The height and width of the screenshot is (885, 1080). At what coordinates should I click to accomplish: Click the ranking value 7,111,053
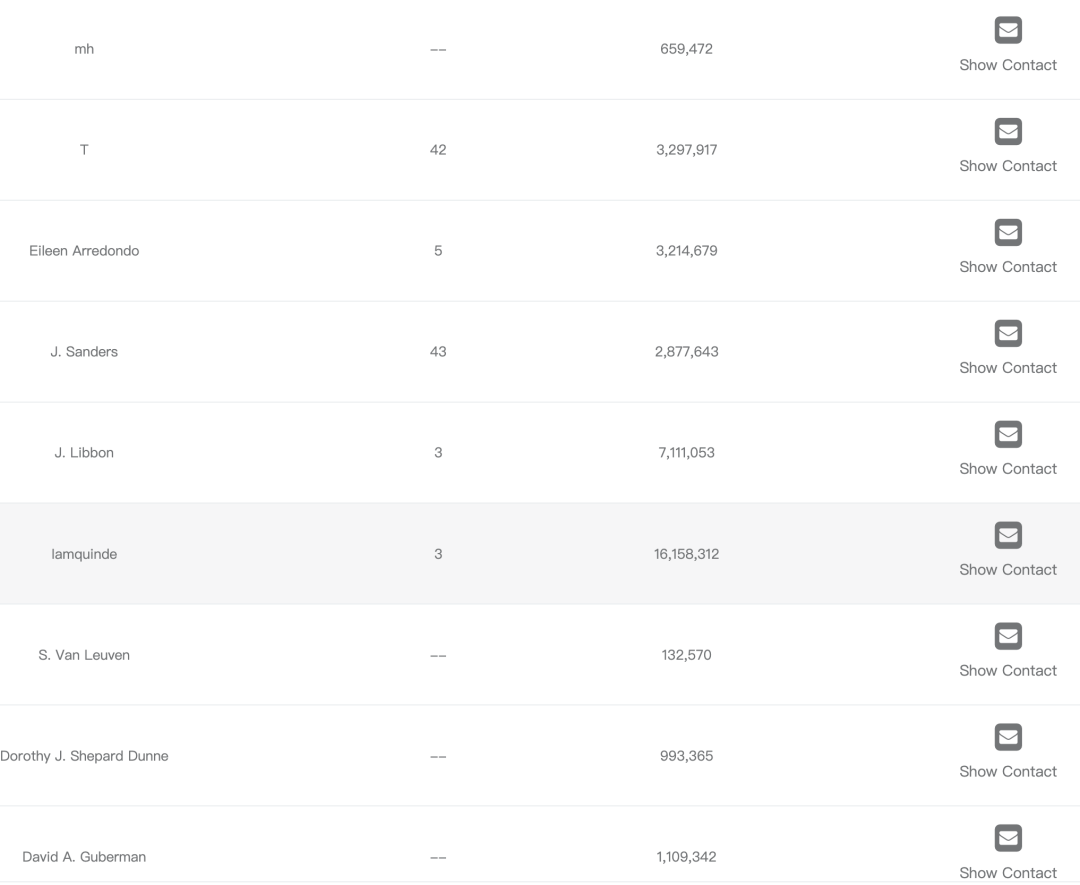point(687,452)
